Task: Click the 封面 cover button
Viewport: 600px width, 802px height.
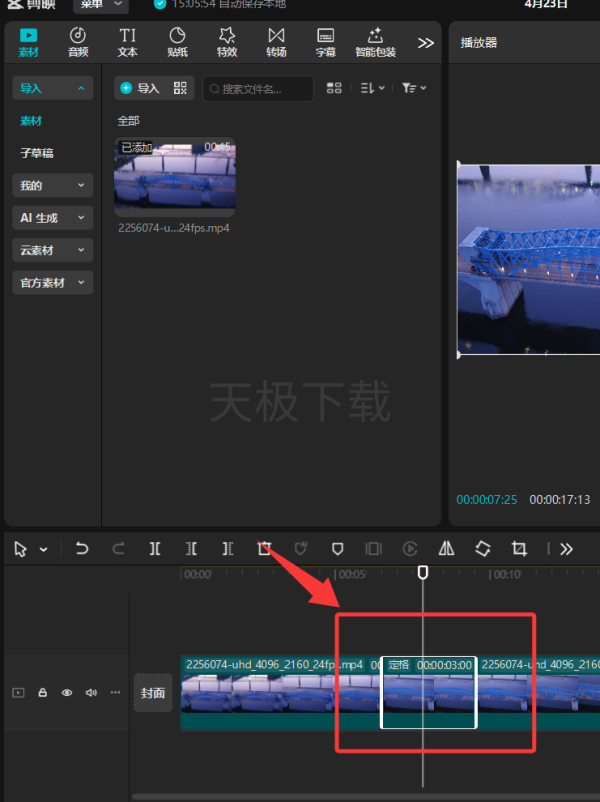Action: pos(153,693)
